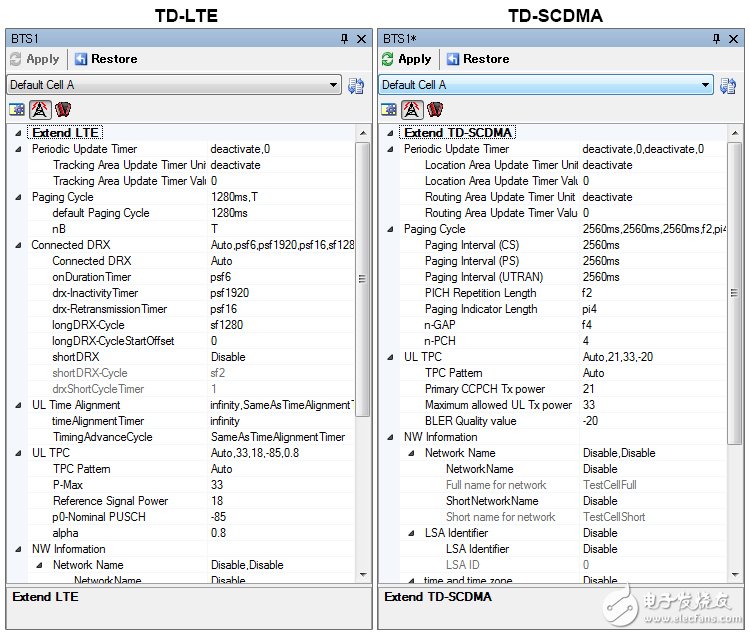Click the antenna tower icon in TD-LTE panel
This screenshot has width=750, height=635.
pyautogui.click(x=40, y=109)
